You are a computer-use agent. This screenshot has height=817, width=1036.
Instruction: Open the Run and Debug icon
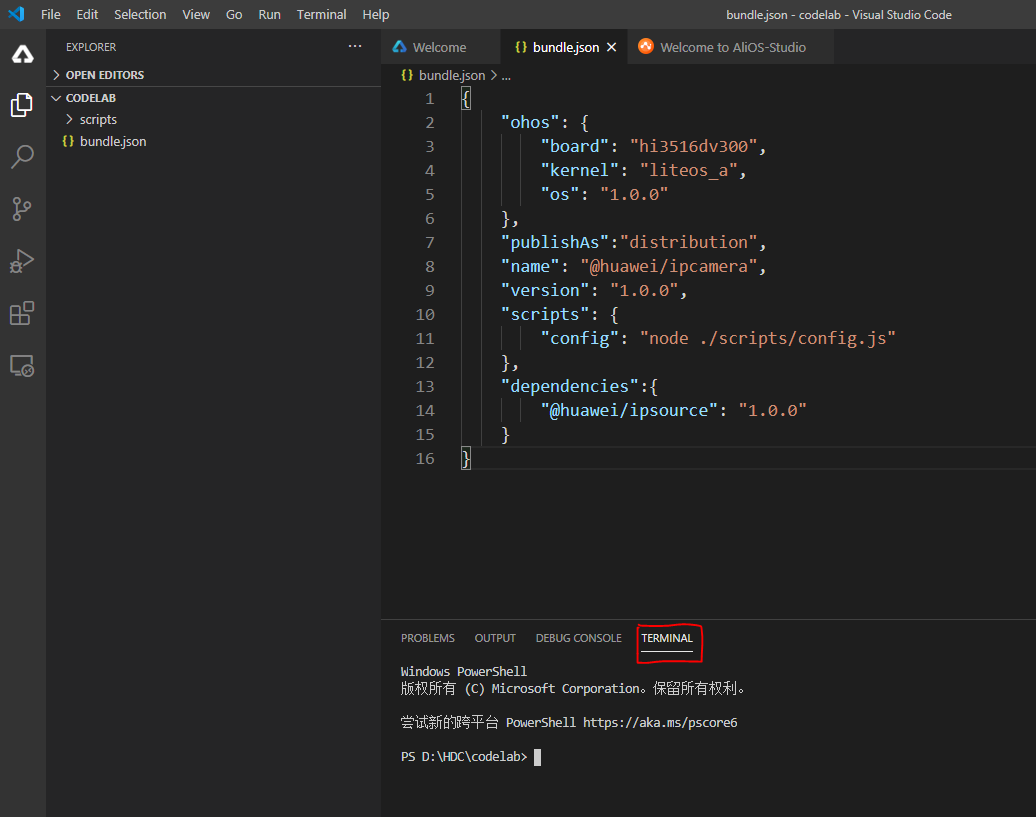click(22, 261)
